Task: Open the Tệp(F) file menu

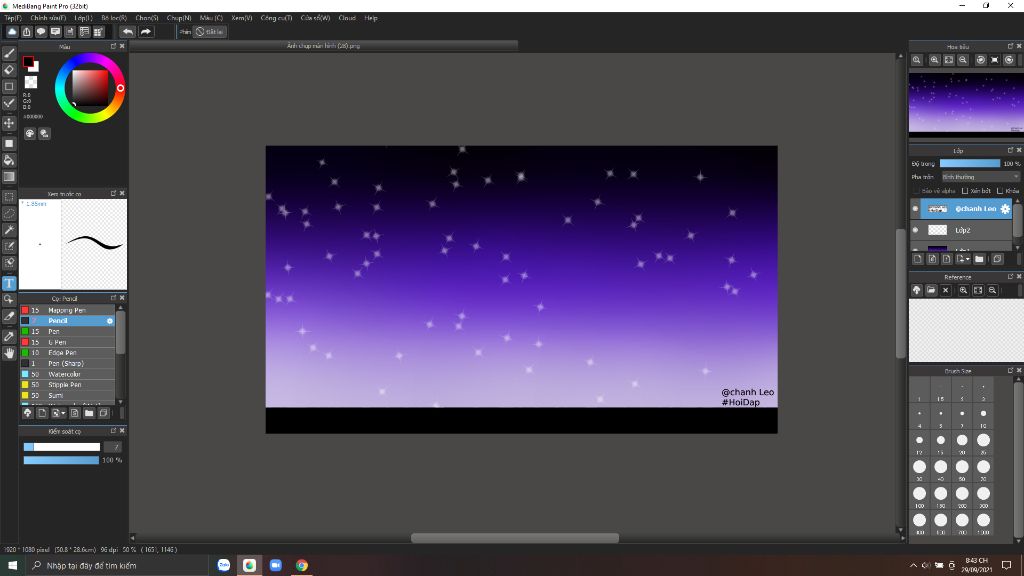Action: coord(13,18)
